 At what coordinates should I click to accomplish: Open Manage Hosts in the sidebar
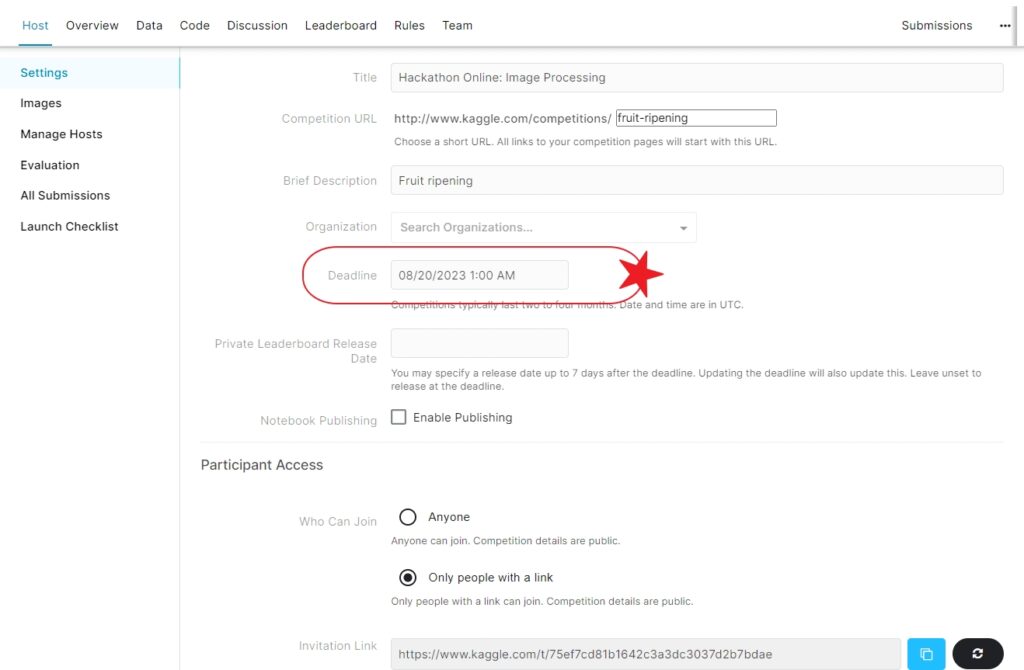pyautogui.click(x=61, y=134)
